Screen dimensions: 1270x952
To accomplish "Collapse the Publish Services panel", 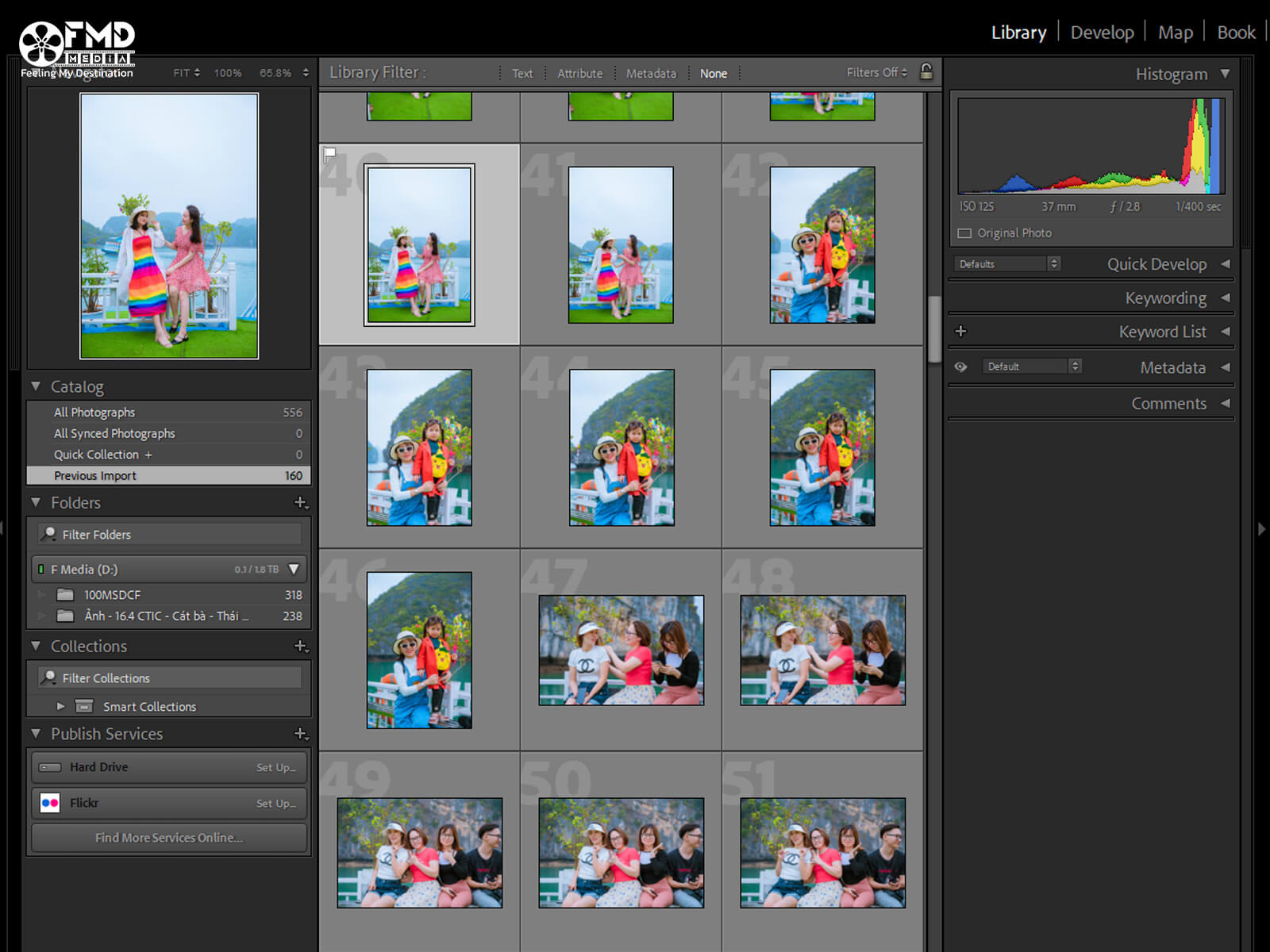I will [36, 734].
